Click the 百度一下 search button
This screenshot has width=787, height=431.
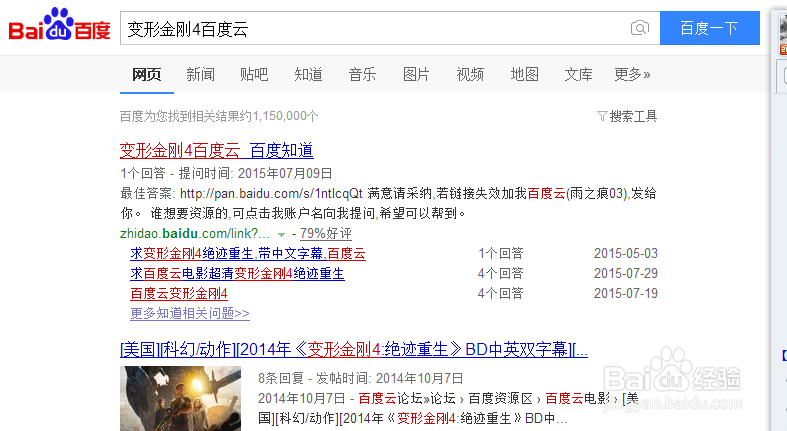coord(709,28)
